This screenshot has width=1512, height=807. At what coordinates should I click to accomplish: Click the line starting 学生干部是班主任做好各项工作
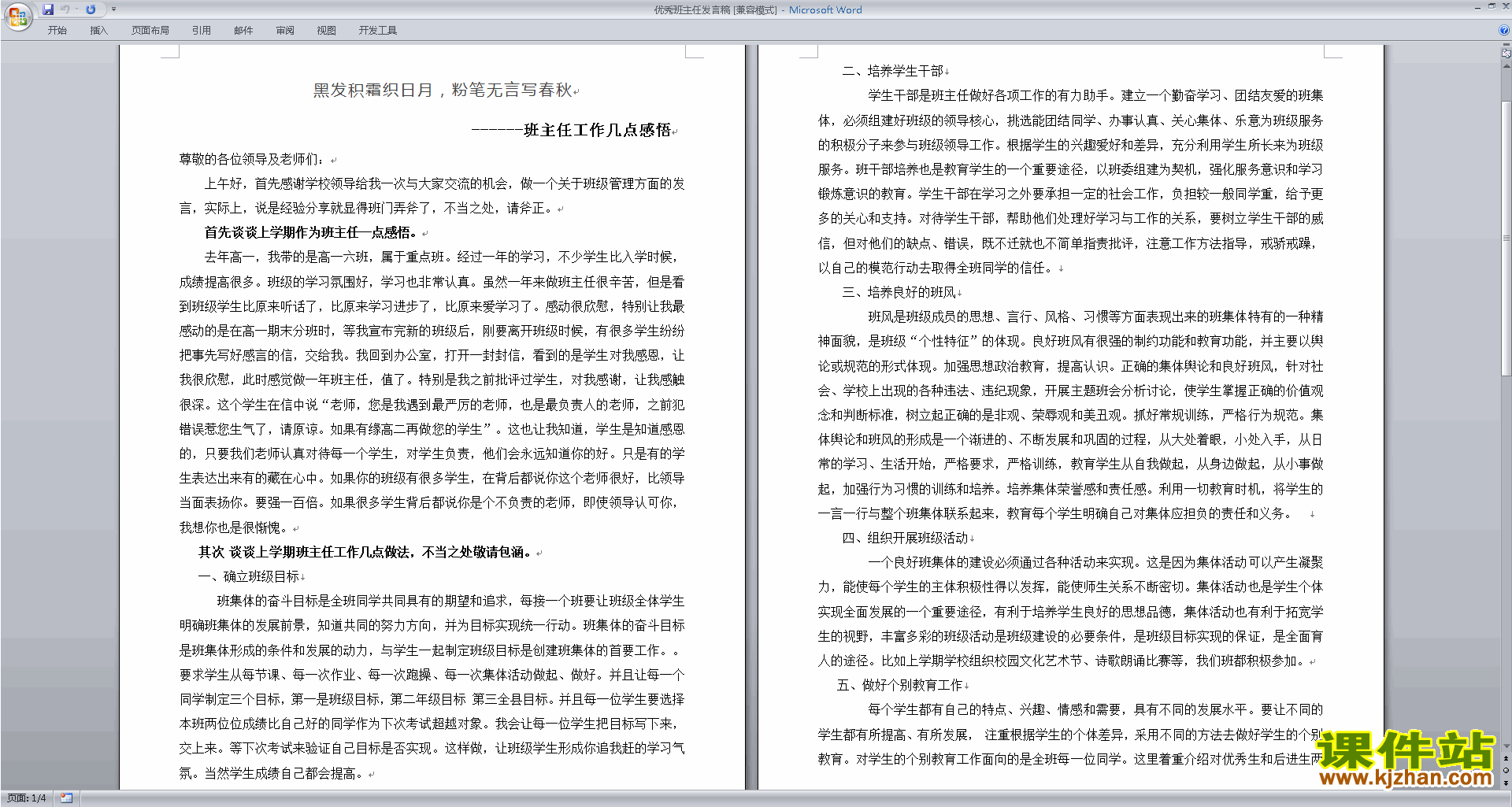click(1095, 95)
